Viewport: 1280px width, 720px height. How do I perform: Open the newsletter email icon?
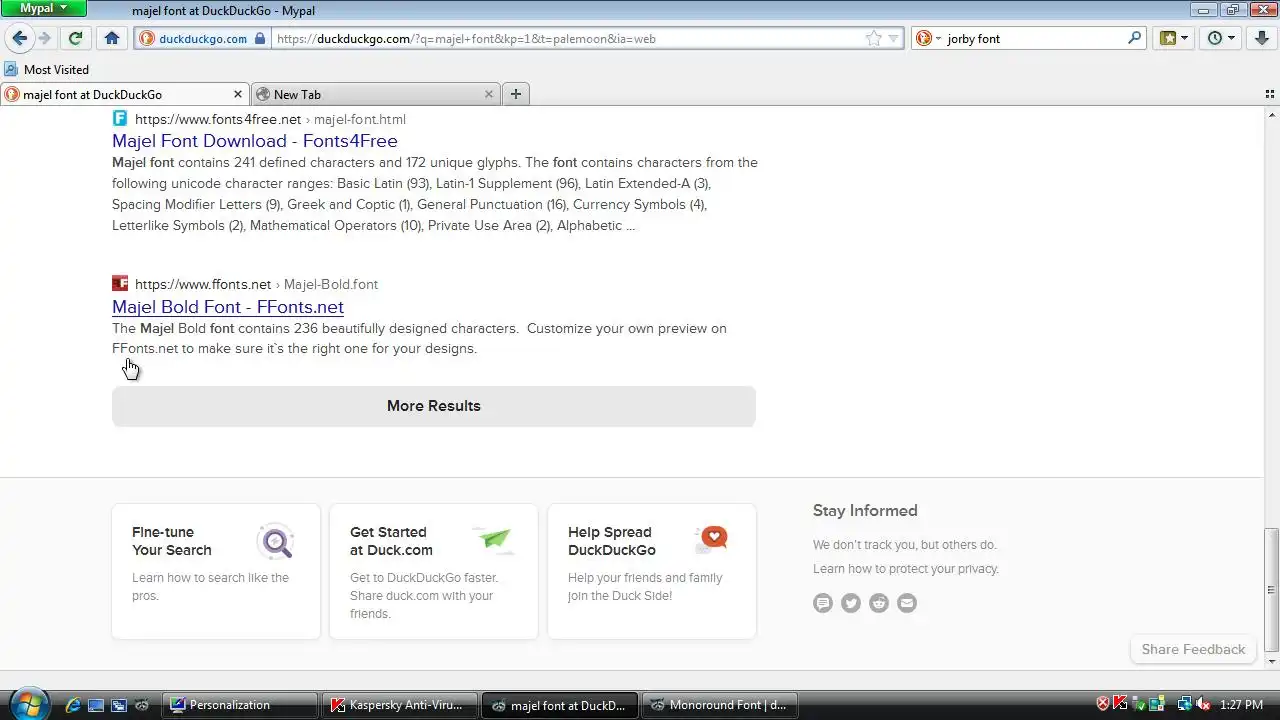[907, 603]
